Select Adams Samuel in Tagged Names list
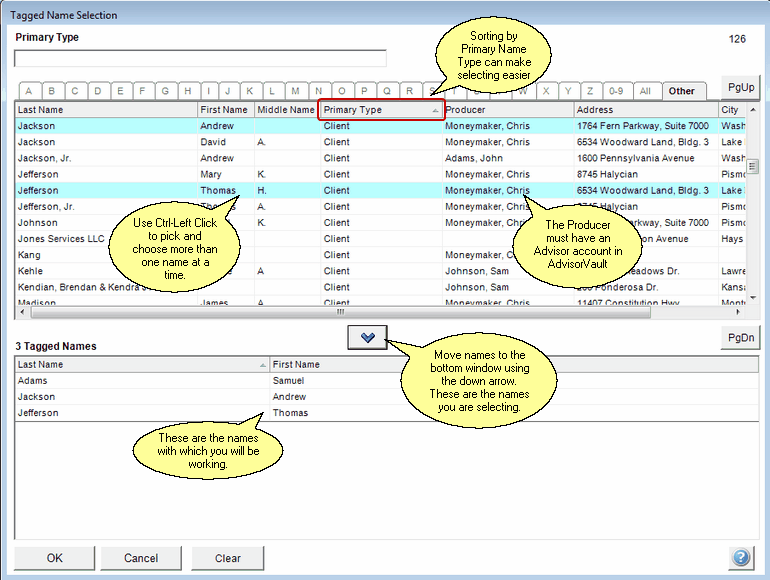The height and width of the screenshot is (580, 770). coord(140,381)
